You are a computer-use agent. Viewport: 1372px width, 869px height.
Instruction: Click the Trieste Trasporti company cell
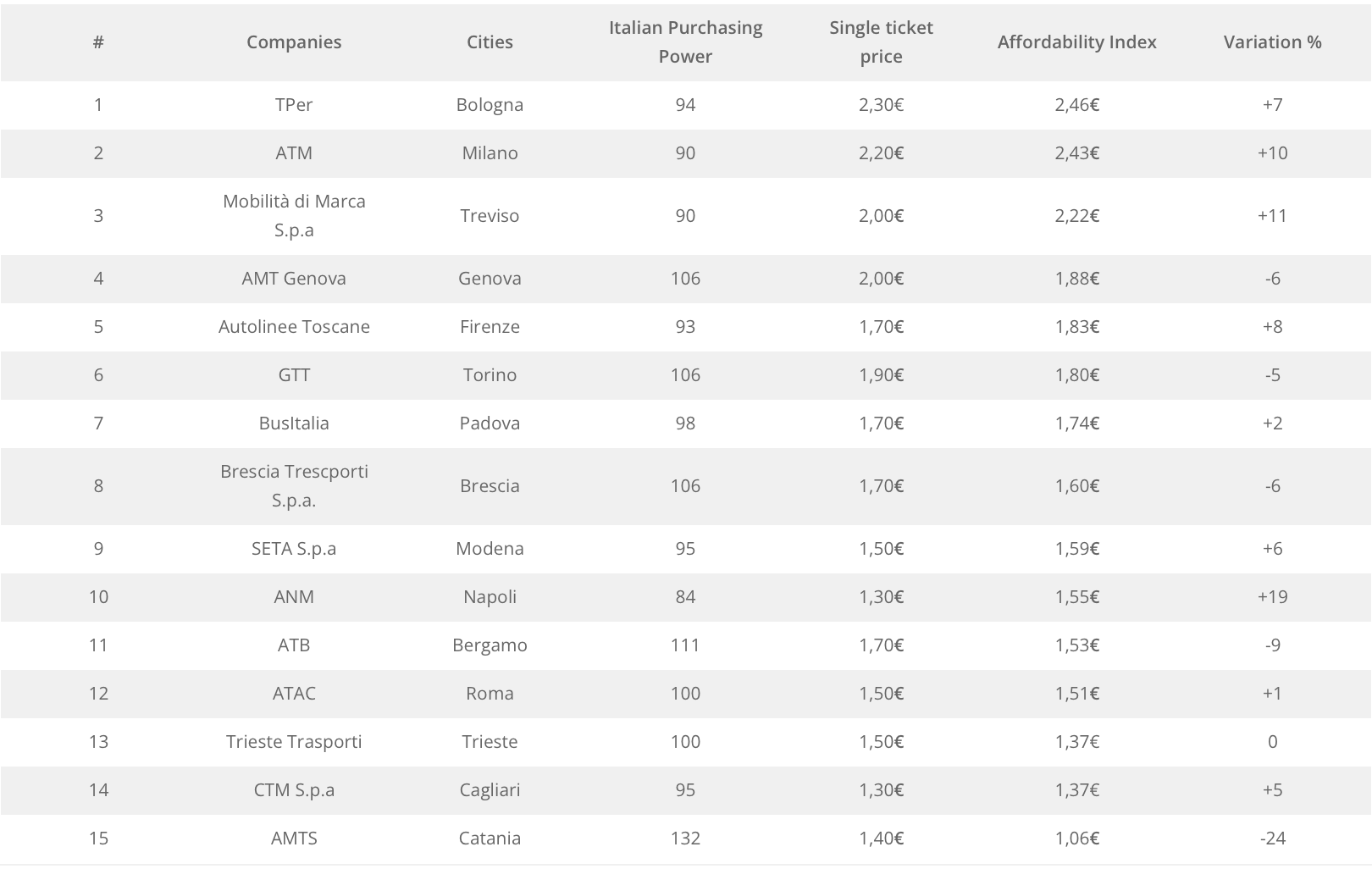click(294, 742)
